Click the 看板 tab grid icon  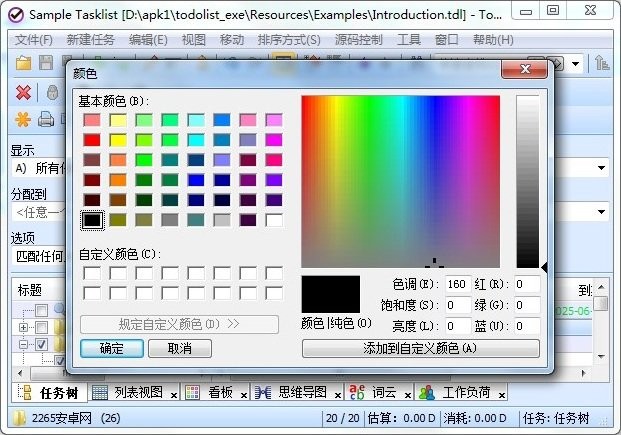point(192,392)
